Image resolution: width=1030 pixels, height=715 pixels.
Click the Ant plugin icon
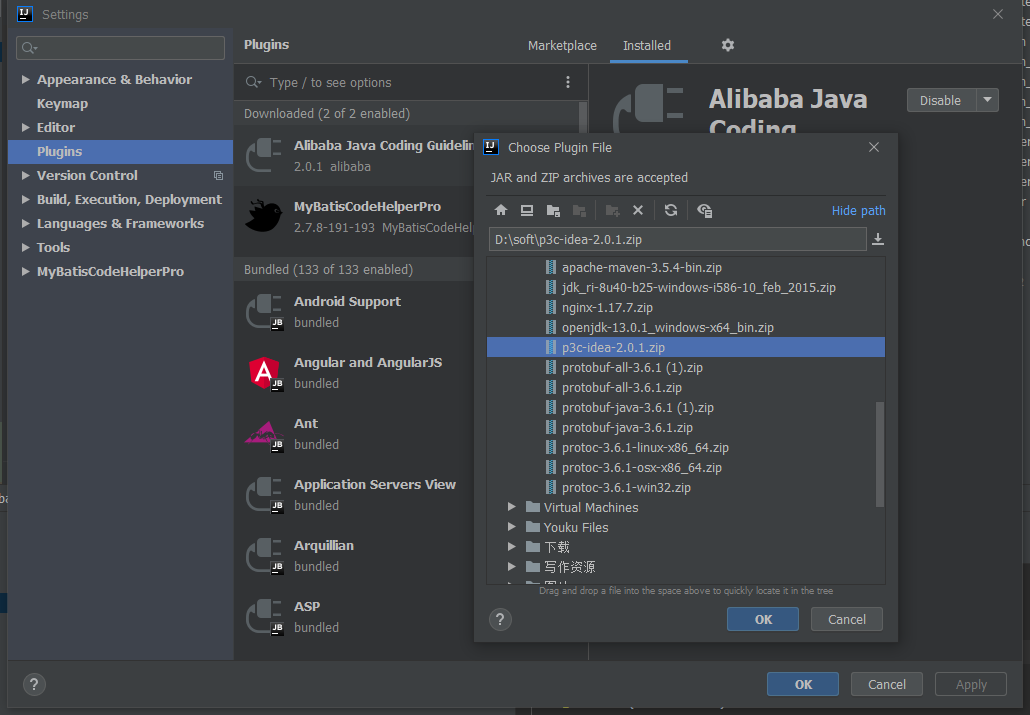point(264,434)
